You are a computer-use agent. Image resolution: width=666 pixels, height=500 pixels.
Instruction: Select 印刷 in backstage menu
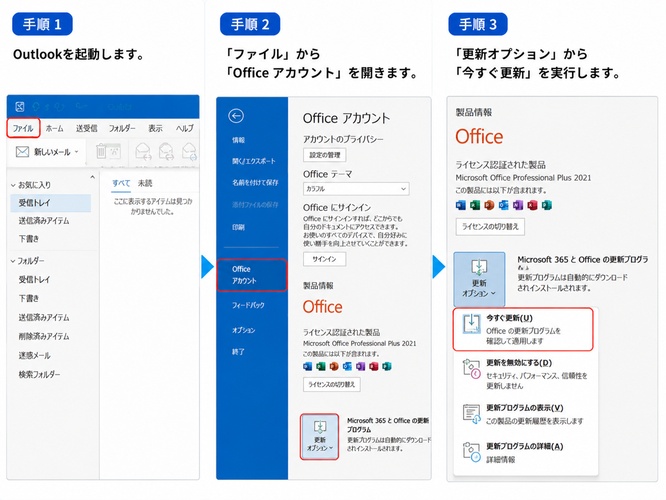click(x=238, y=227)
